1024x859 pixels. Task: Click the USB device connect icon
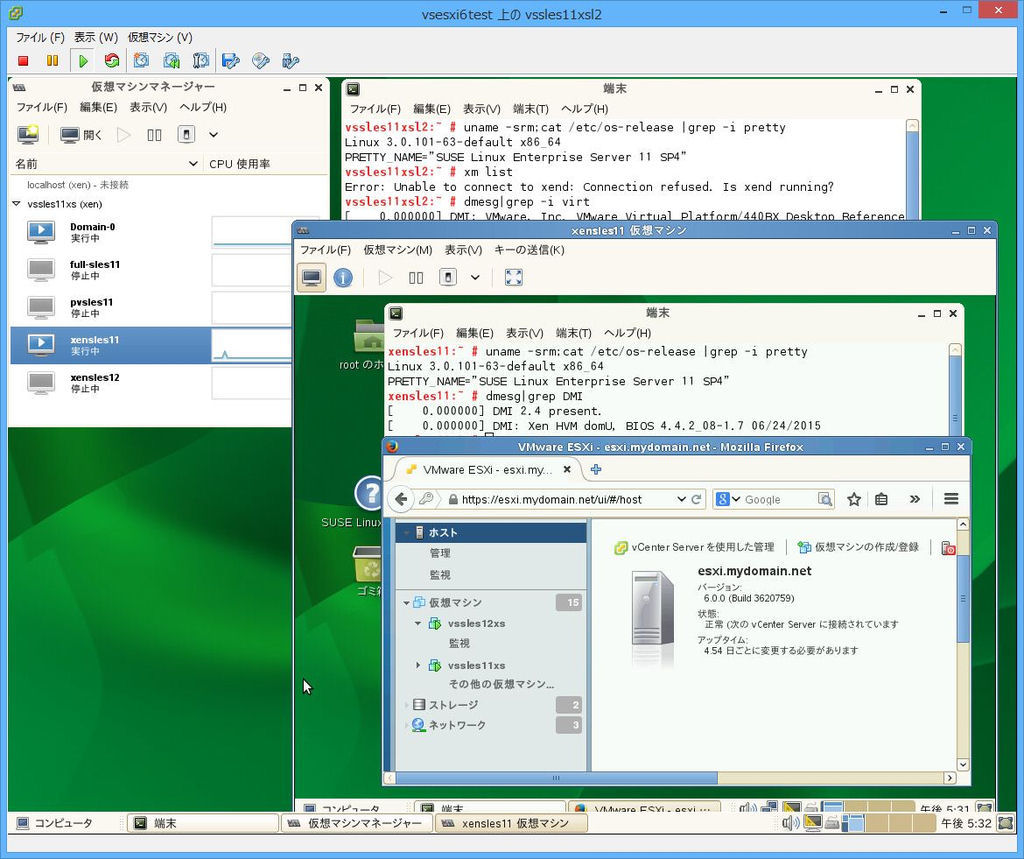291,61
